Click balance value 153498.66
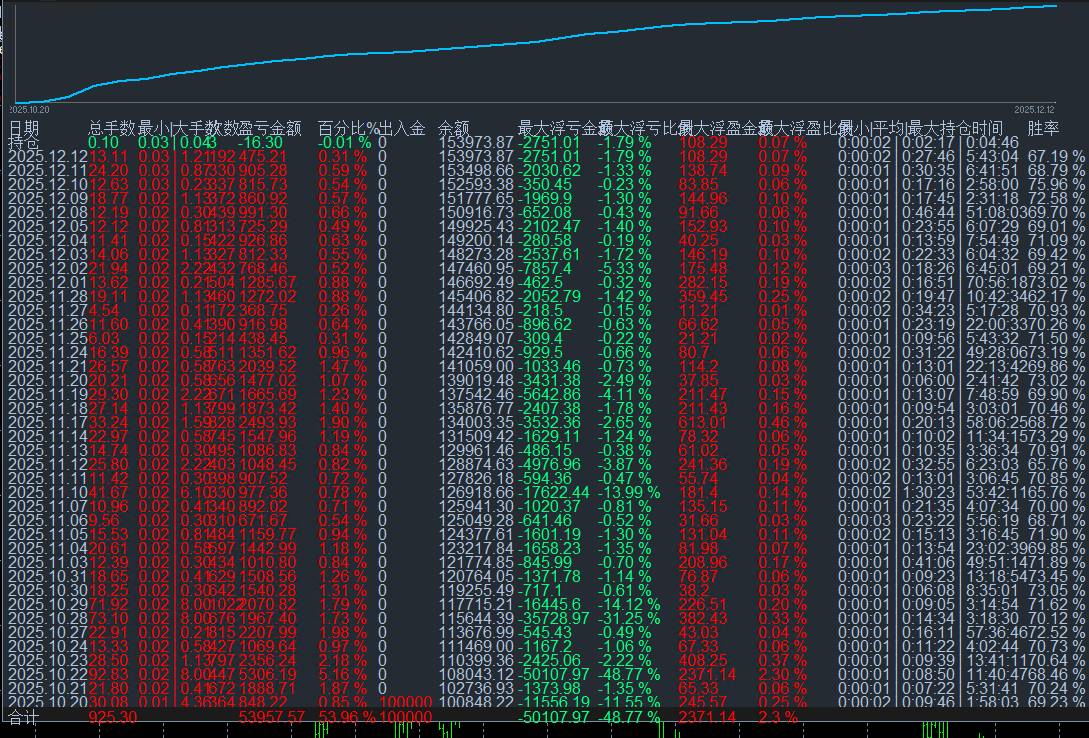Image resolution: width=1089 pixels, height=738 pixels. tap(476, 171)
